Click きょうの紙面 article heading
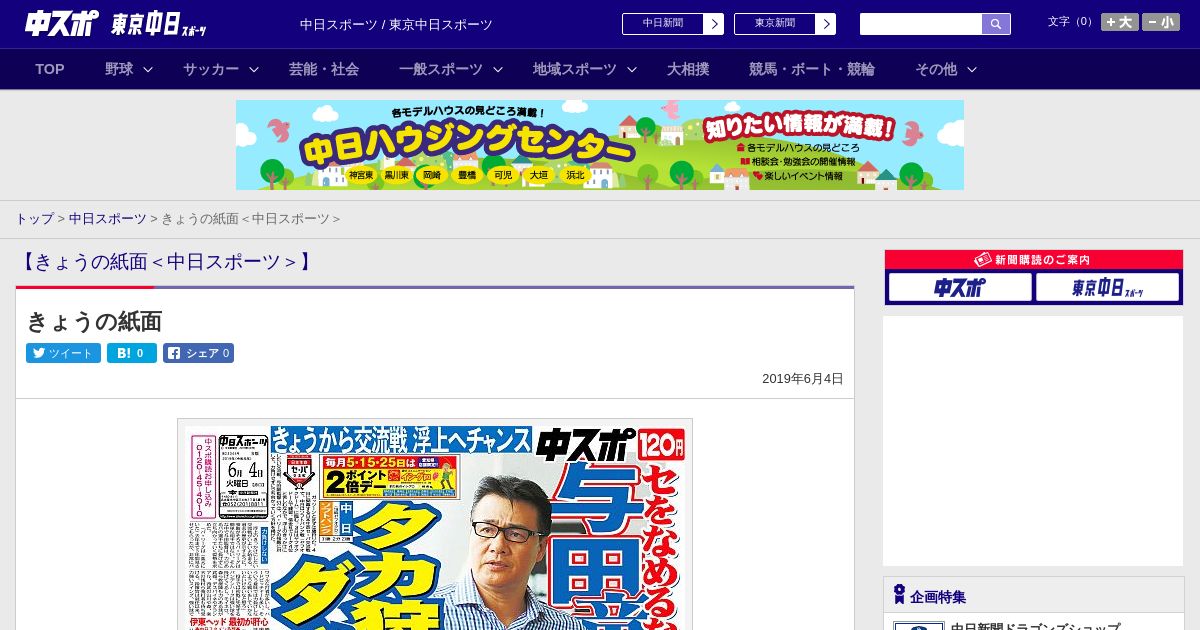Image resolution: width=1200 pixels, height=630 pixels. tap(94, 322)
